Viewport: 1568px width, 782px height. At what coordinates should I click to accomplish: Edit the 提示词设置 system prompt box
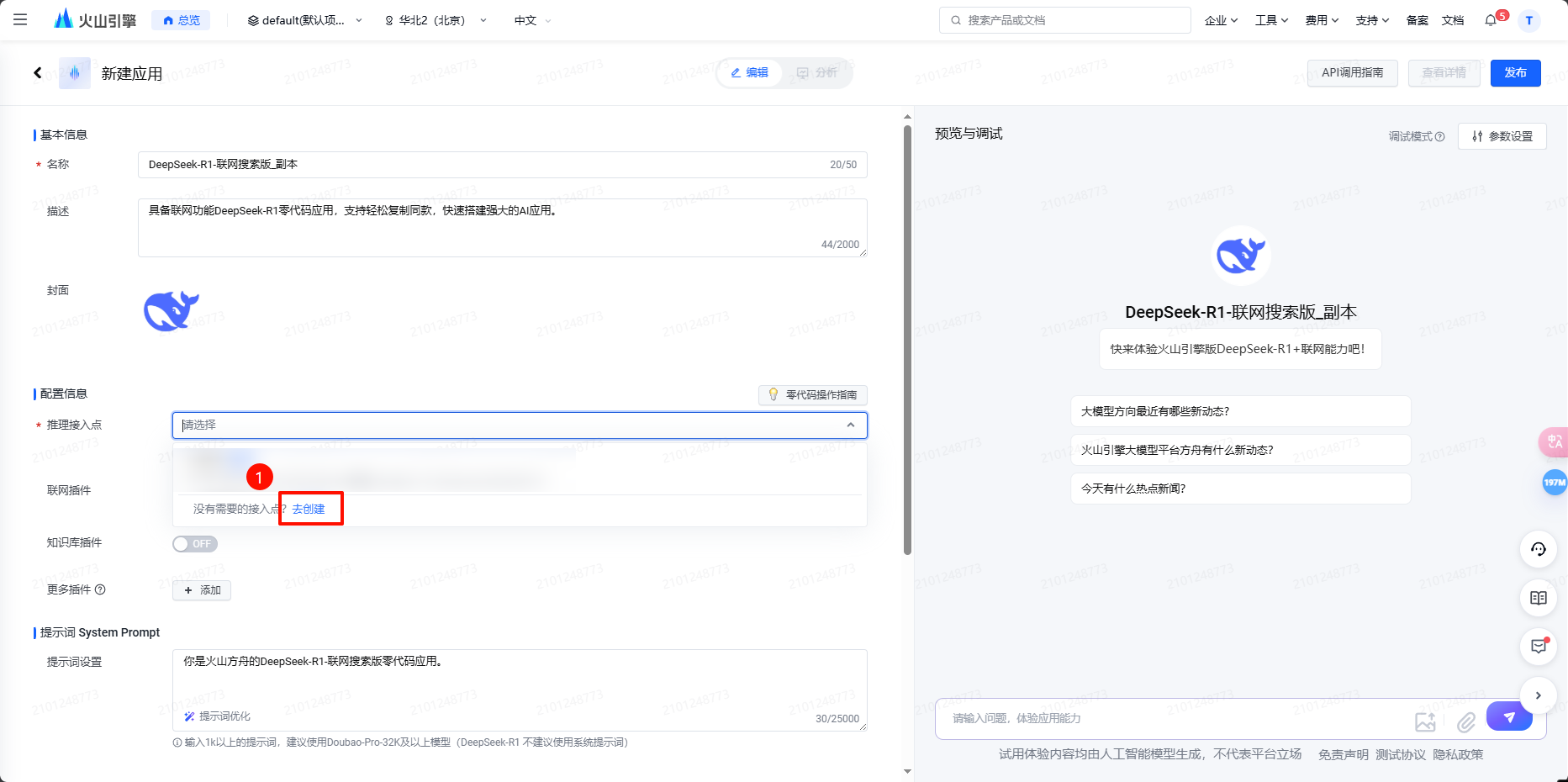tap(520, 690)
